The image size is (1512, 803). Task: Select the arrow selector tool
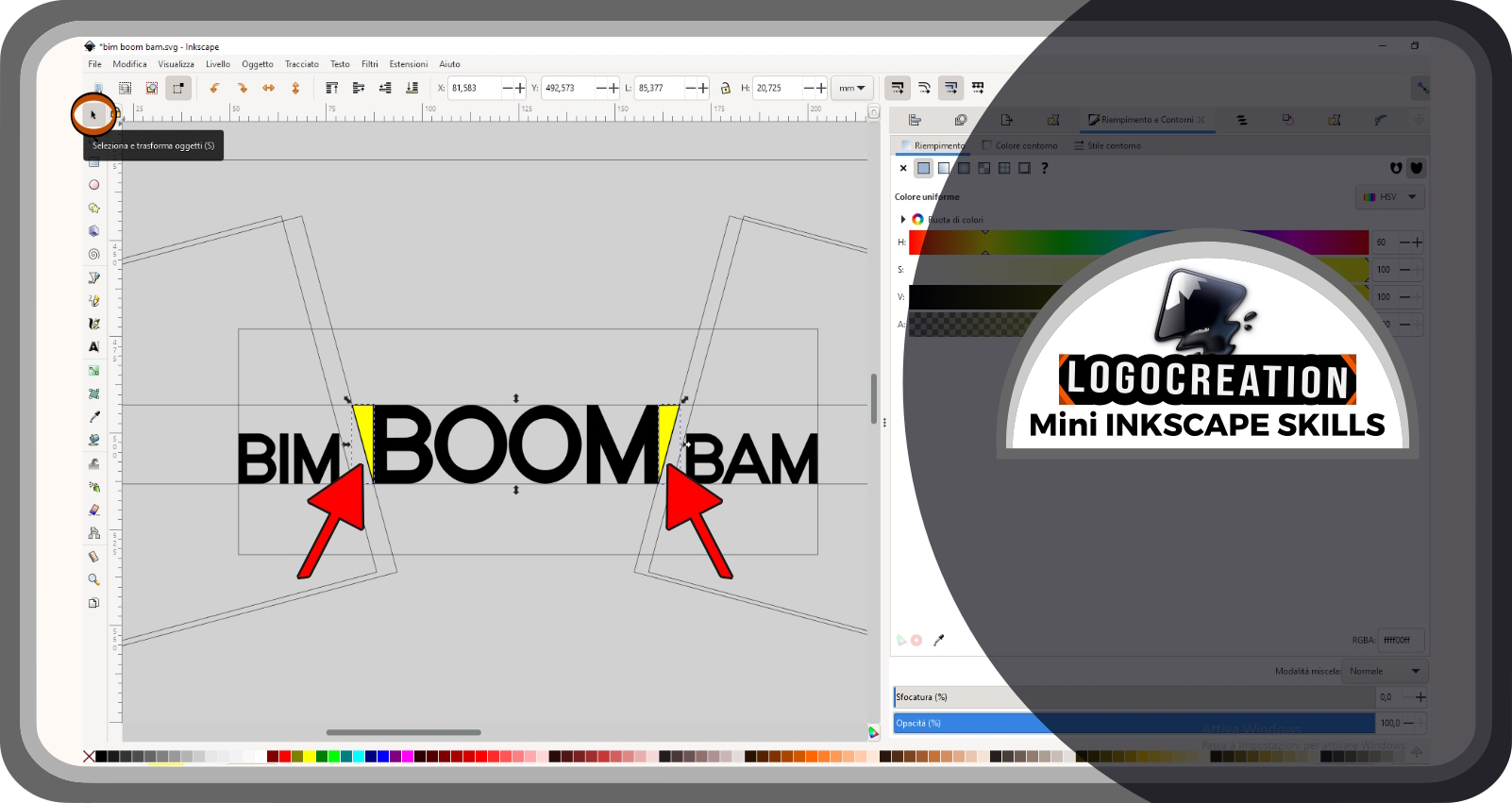tap(92, 115)
